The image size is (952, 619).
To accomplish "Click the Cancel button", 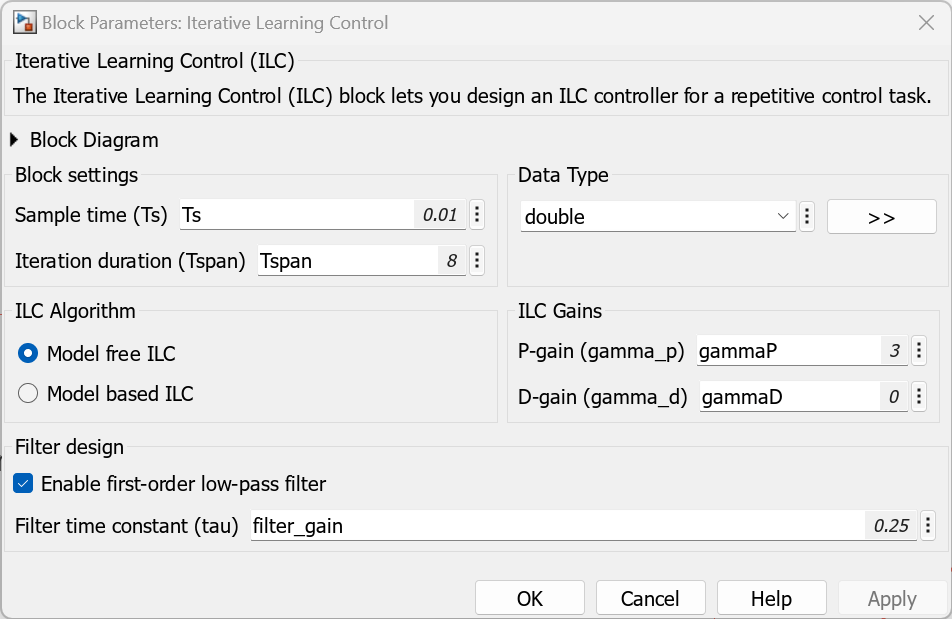I will [x=650, y=598].
